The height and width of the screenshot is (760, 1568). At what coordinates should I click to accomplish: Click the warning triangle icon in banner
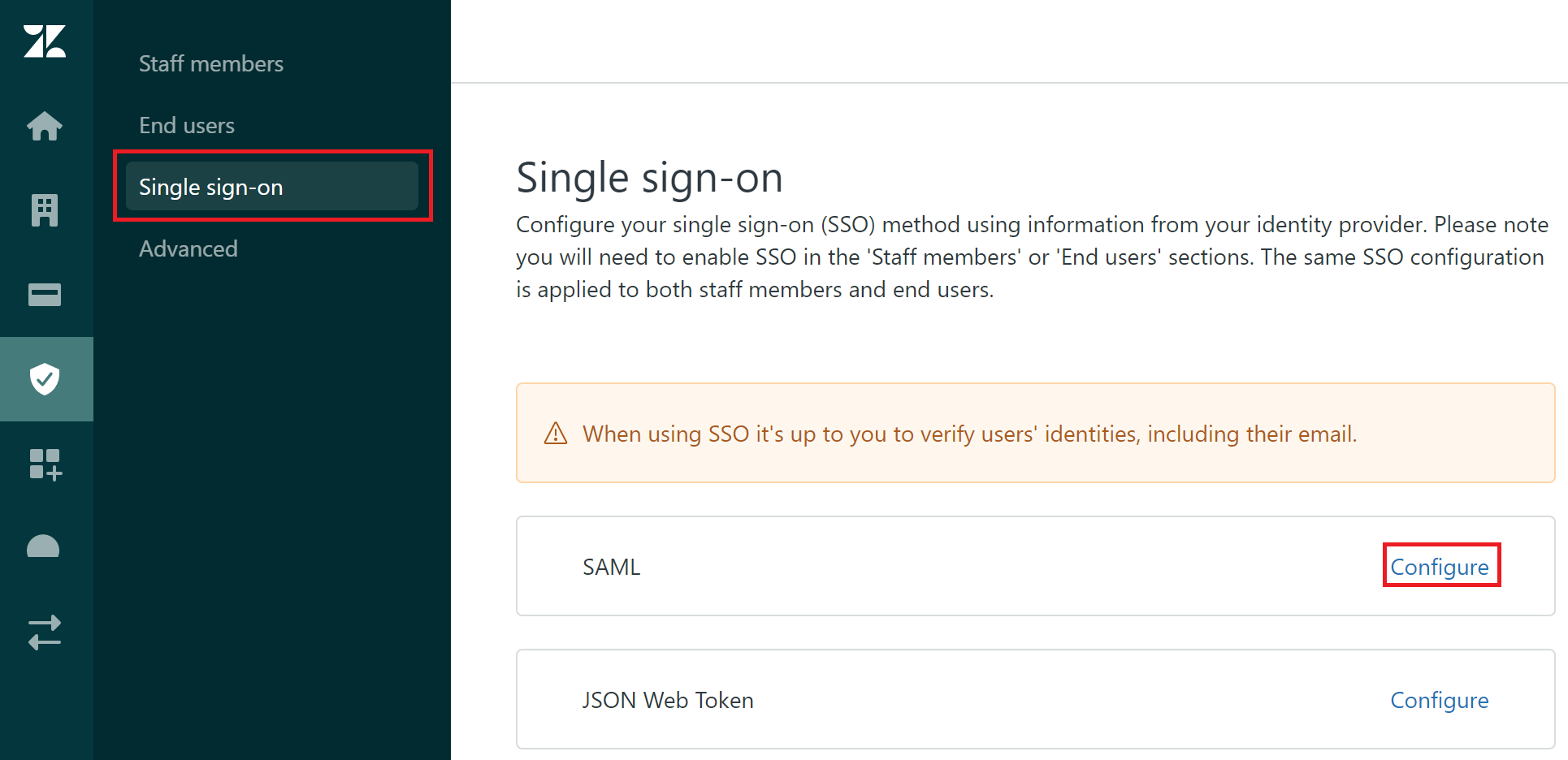pyautogui.click(x=556, y=434)
